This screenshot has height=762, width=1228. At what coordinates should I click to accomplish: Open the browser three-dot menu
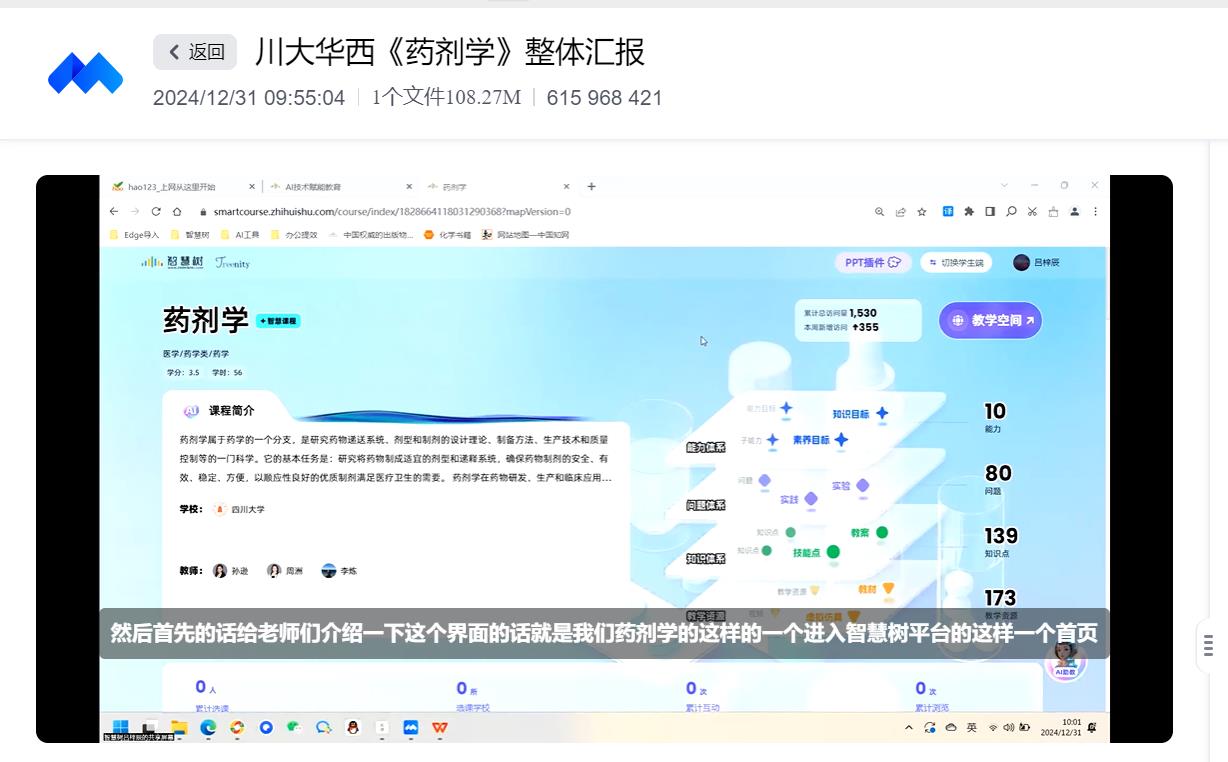(x=1096, y=211)
